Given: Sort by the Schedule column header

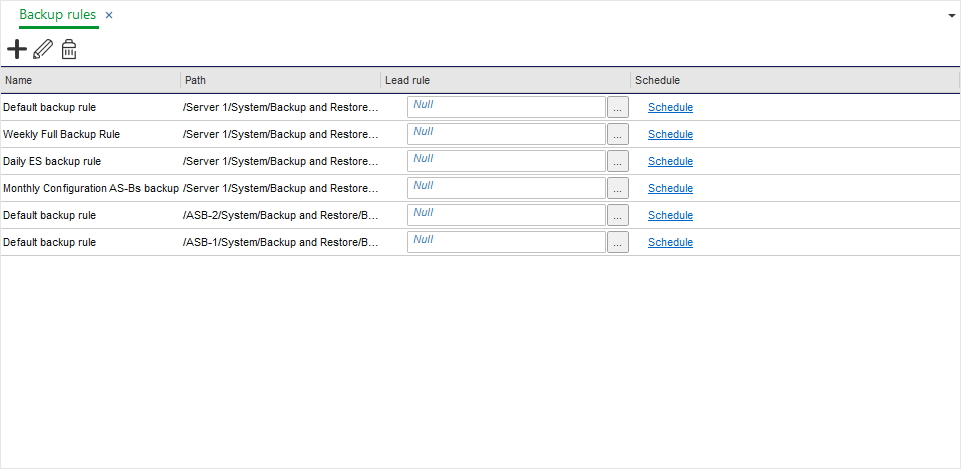Looking at the screenshot, I should coord(794,80).
